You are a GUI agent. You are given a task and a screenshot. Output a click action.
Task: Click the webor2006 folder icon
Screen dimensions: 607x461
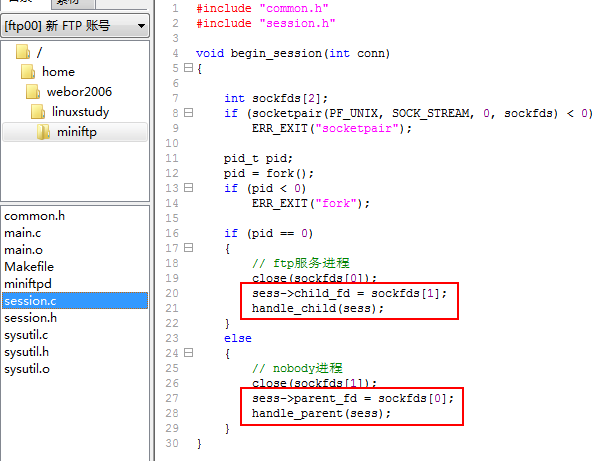33,92
